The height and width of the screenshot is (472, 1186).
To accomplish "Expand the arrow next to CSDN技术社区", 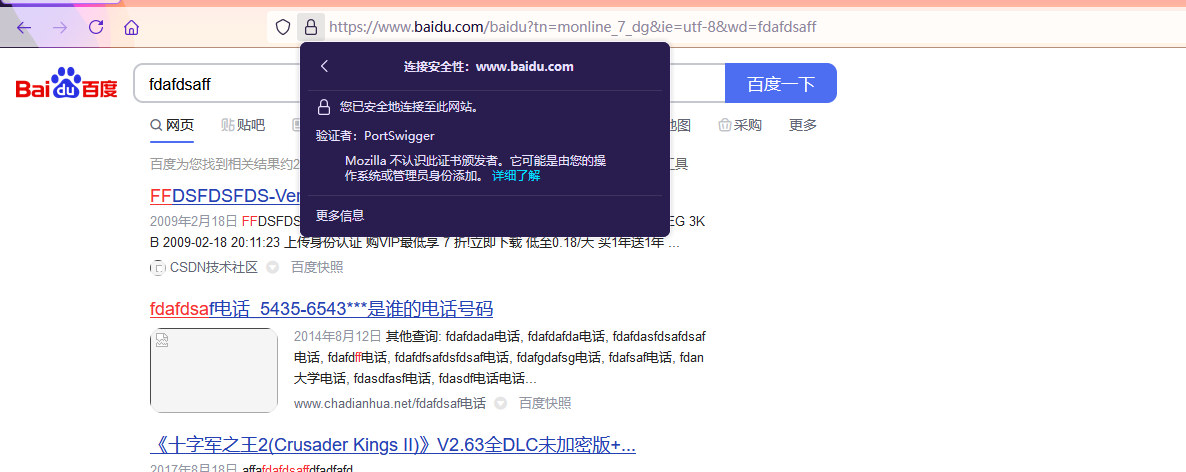I will (x=271, y=267).
